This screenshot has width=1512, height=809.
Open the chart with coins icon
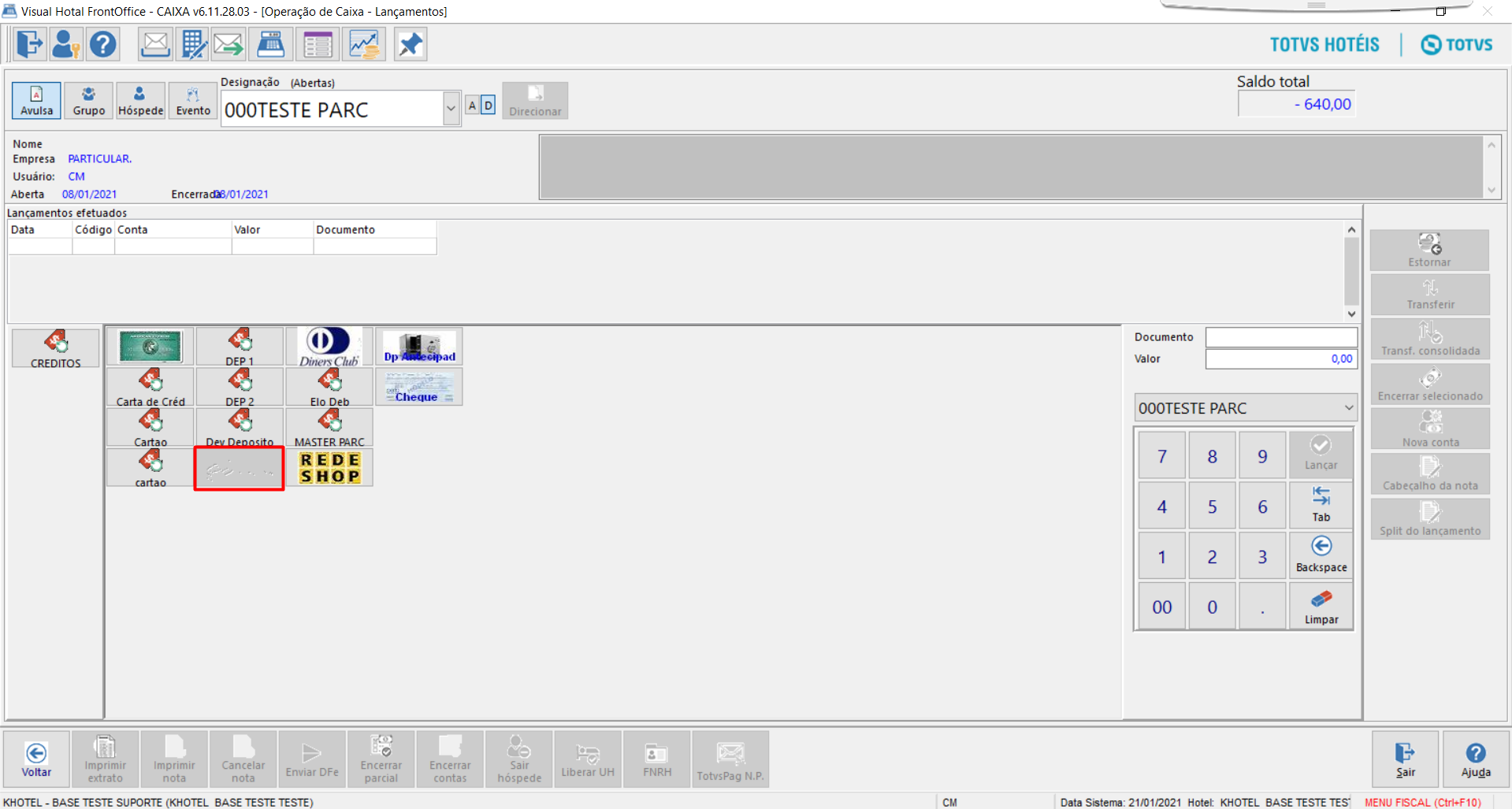tap(364, 44)
